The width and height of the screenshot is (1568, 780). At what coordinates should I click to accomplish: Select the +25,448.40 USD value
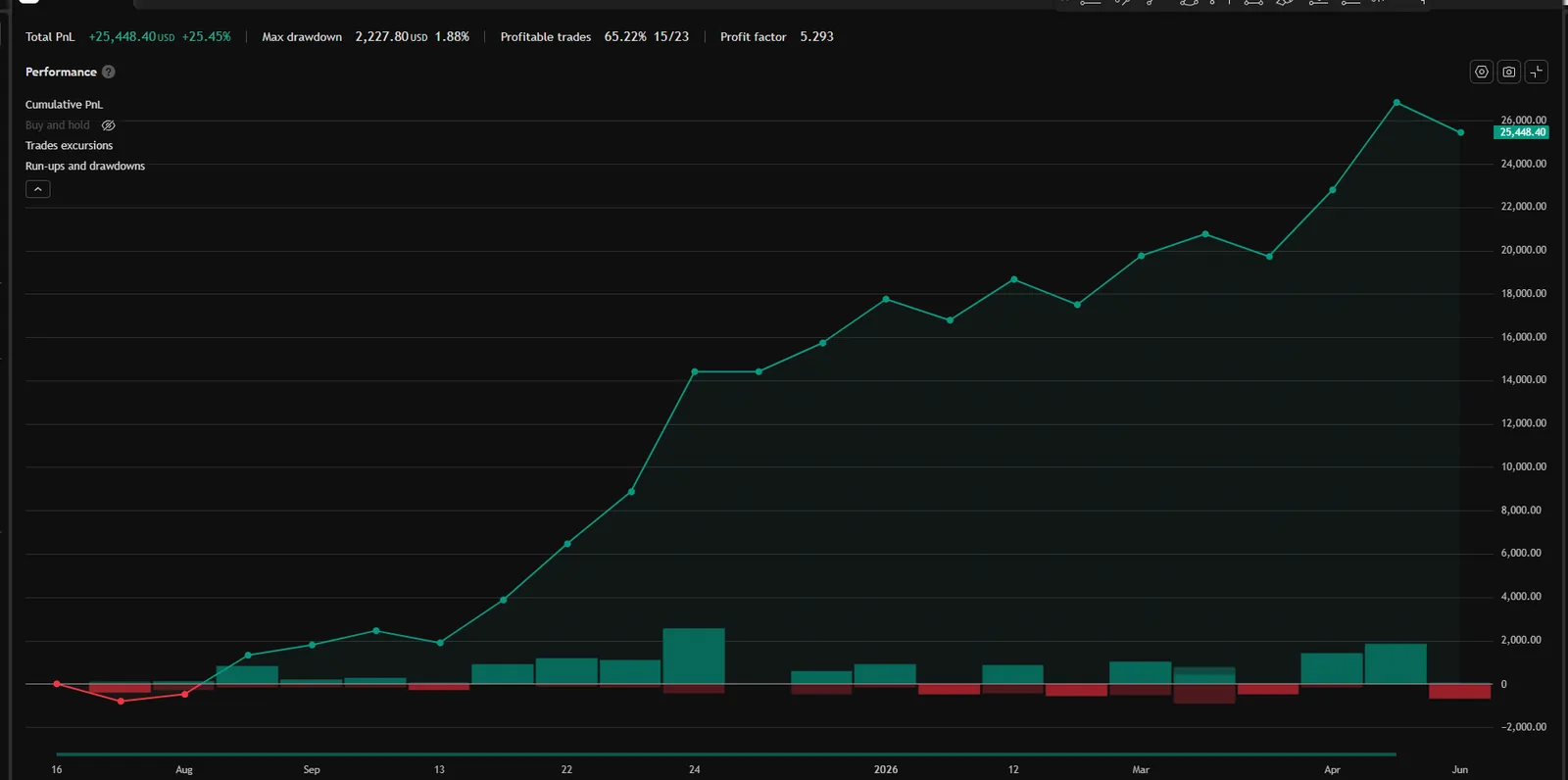point(131,37)
